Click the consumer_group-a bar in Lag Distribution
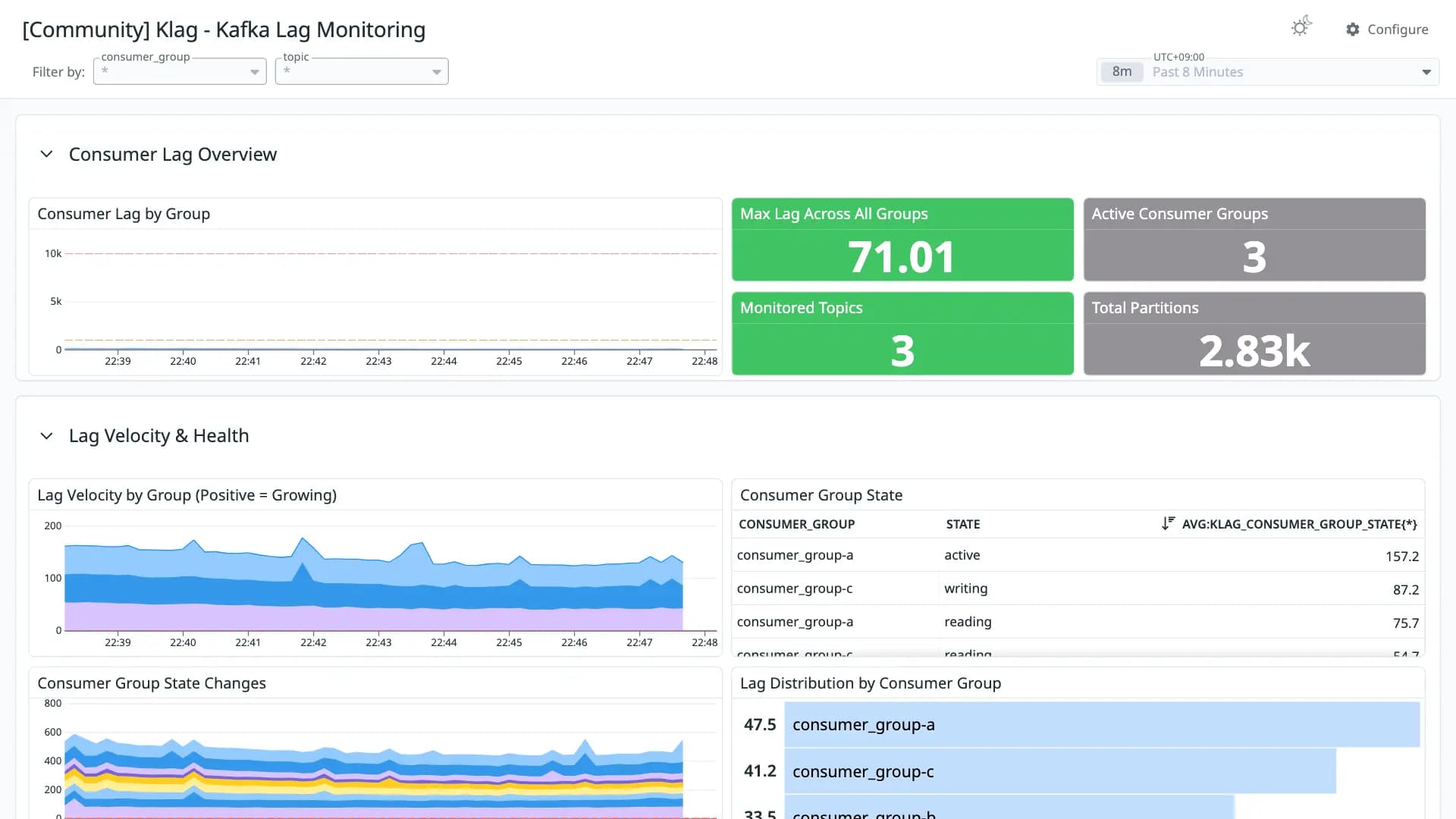1456x819 pixels. (x=1102, y=724)
